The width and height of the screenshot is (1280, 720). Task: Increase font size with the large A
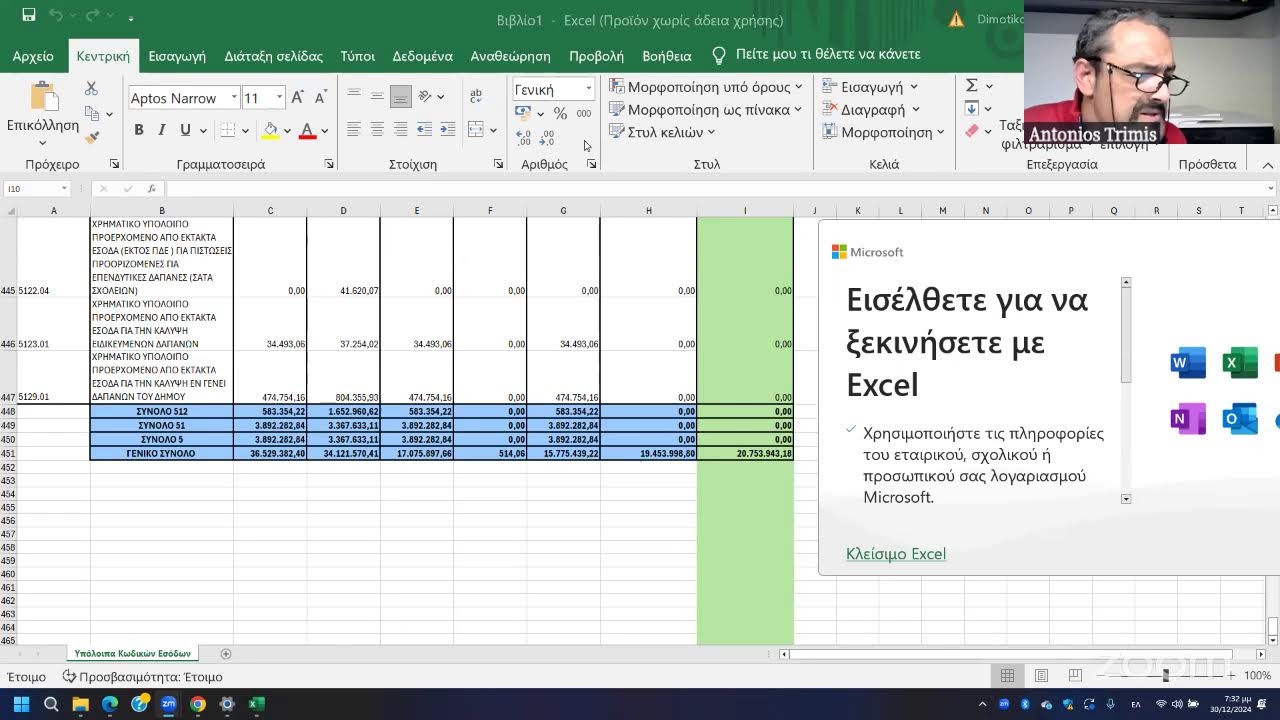click(x=297, y=98)
